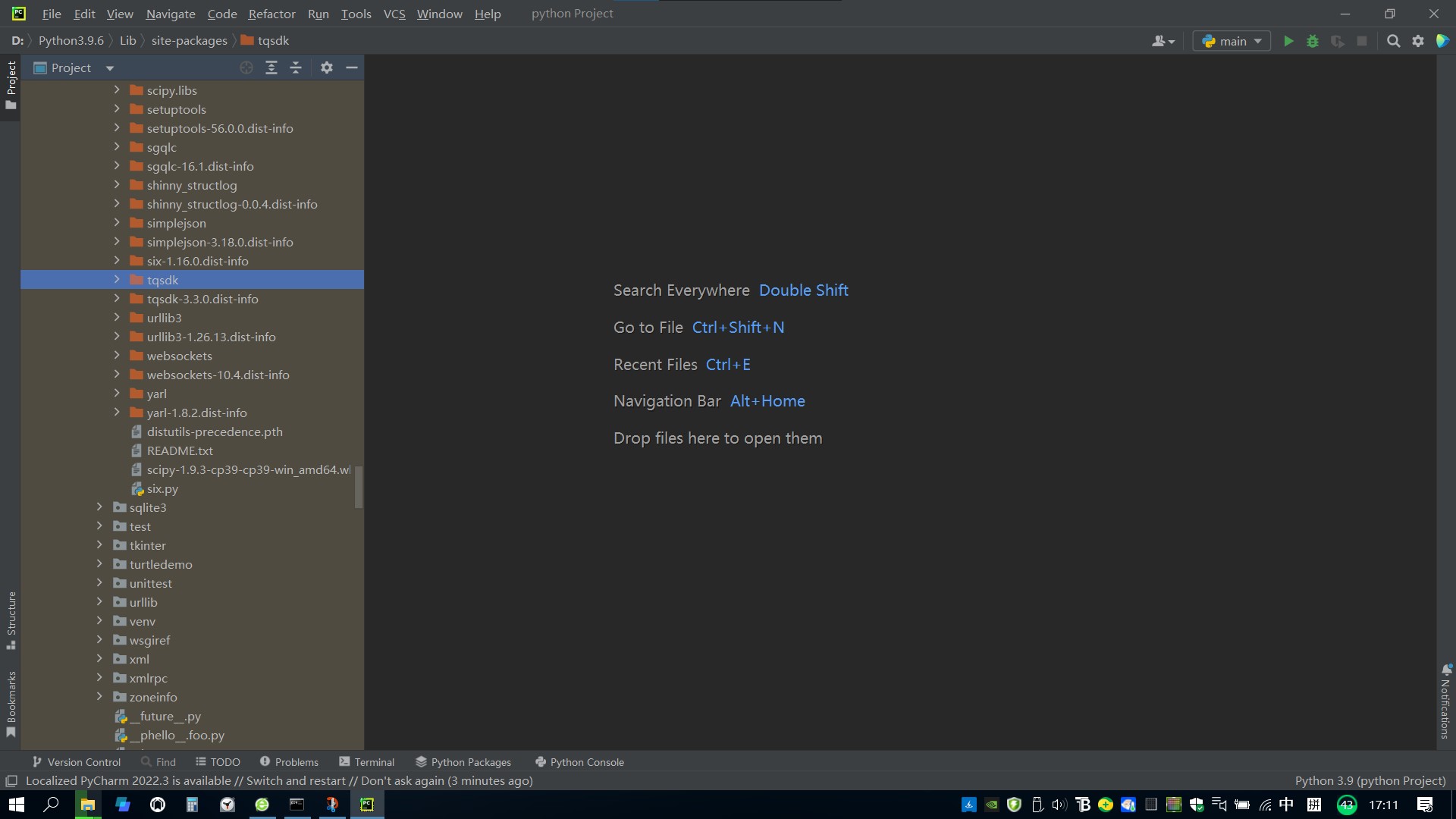
Task: Open the JetBrains toolbox icon at top right
Action: click(x=1442, y=41)
